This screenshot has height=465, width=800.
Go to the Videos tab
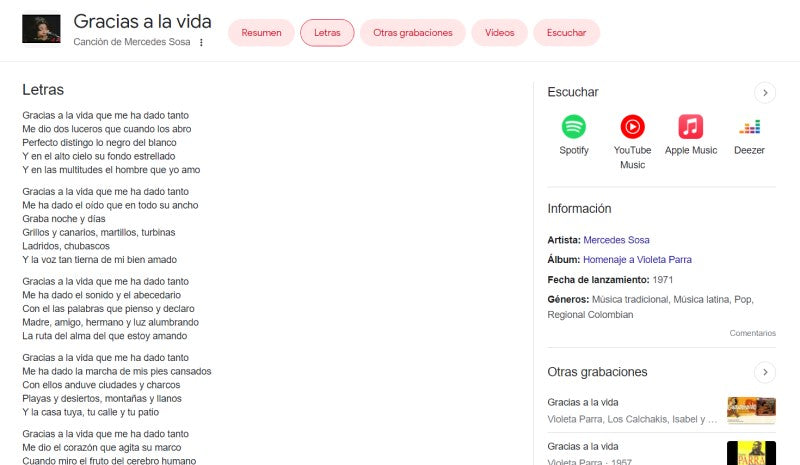(x=499, y=33)
